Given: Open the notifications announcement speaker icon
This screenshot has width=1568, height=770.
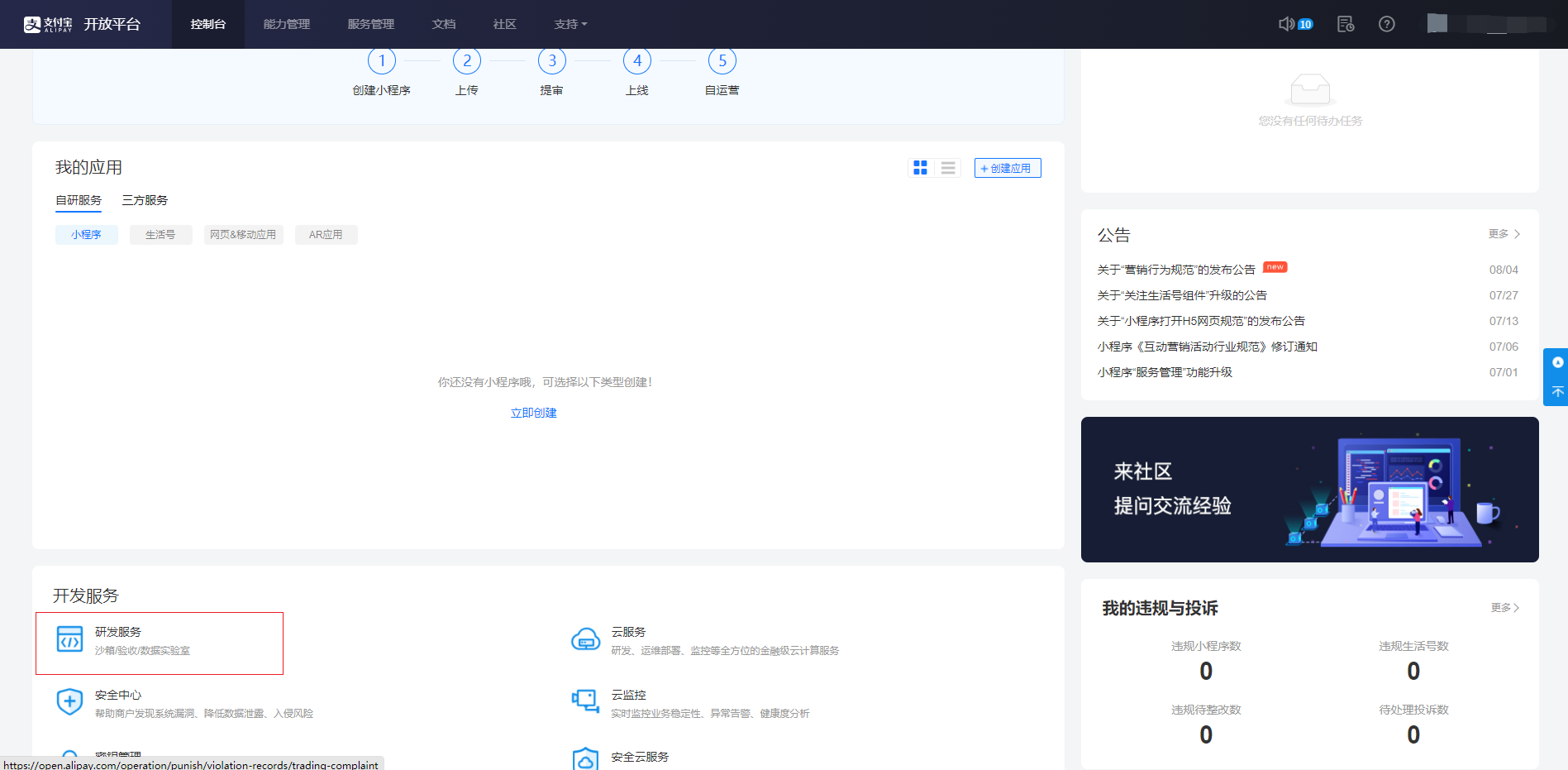Looking at the screenshot, I should tap(1286, 24).
